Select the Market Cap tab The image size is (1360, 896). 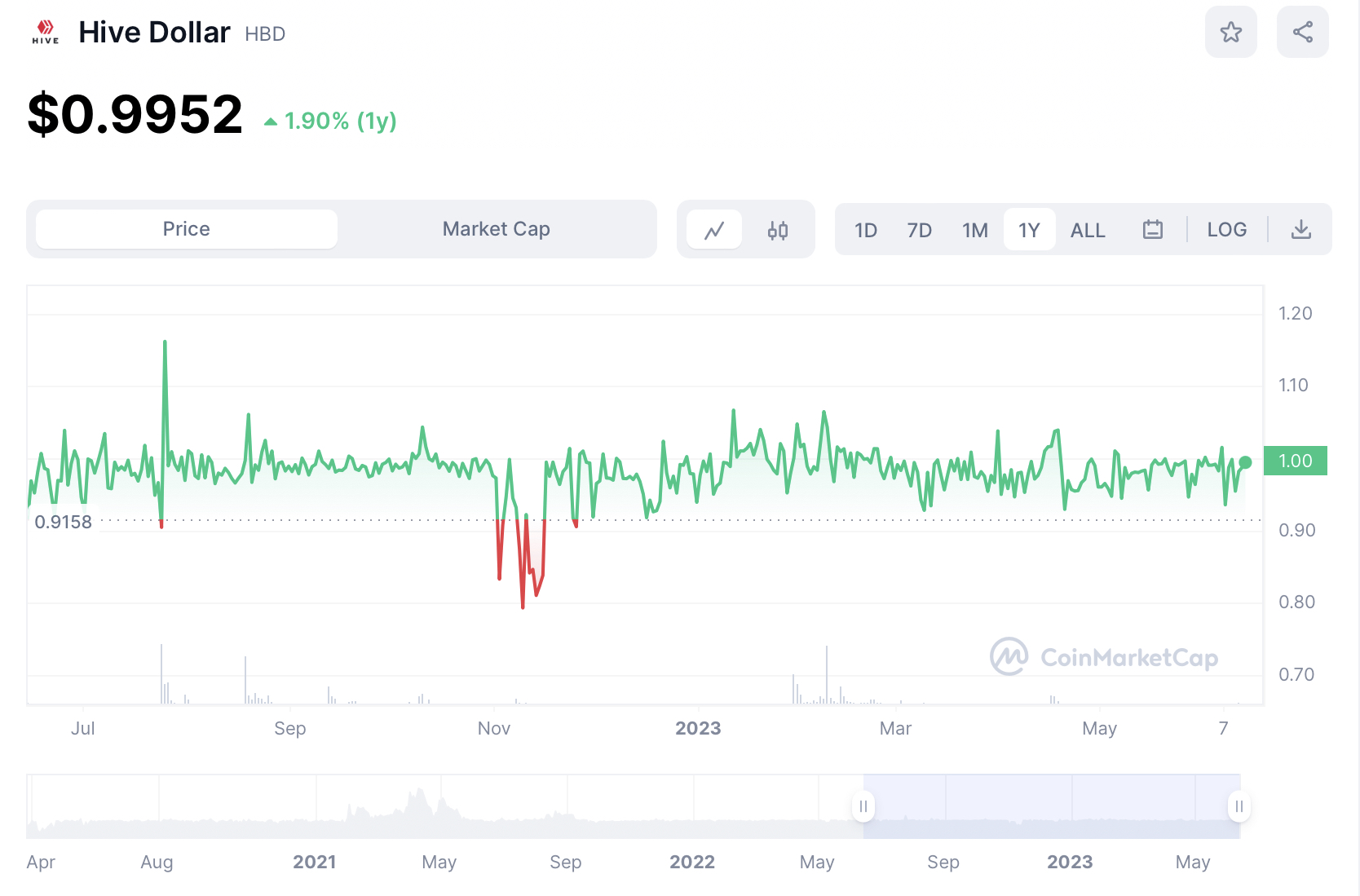click(497, 229)
